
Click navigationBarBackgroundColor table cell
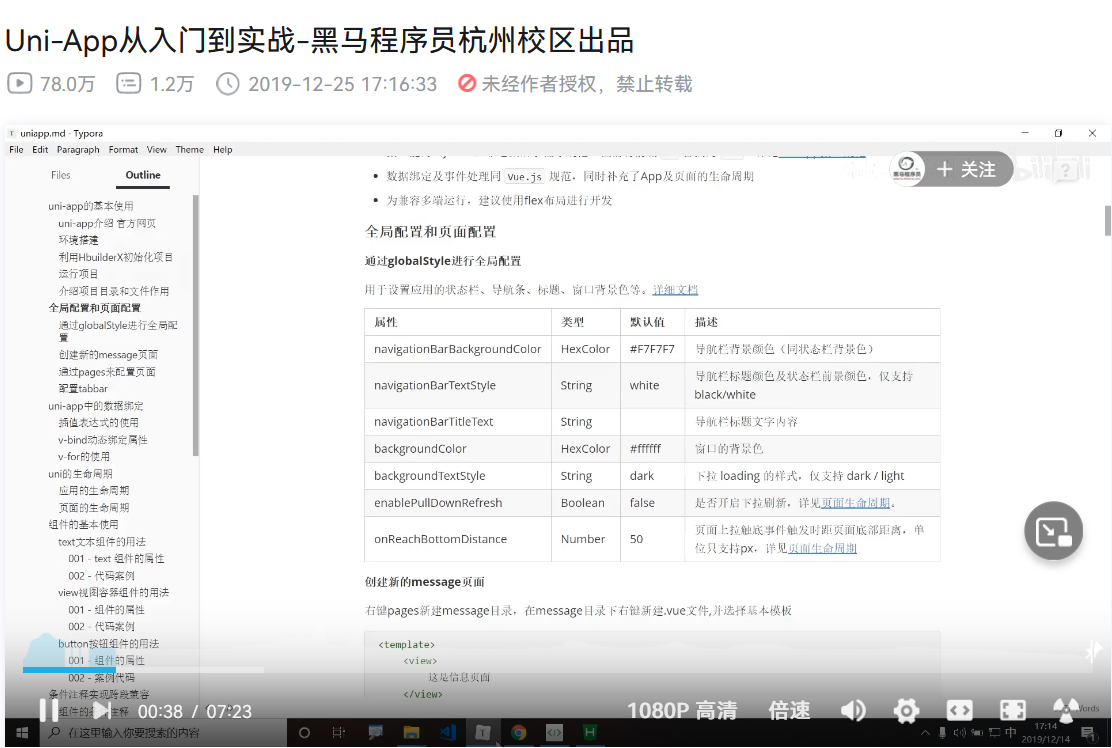click(x=457, y=349)
